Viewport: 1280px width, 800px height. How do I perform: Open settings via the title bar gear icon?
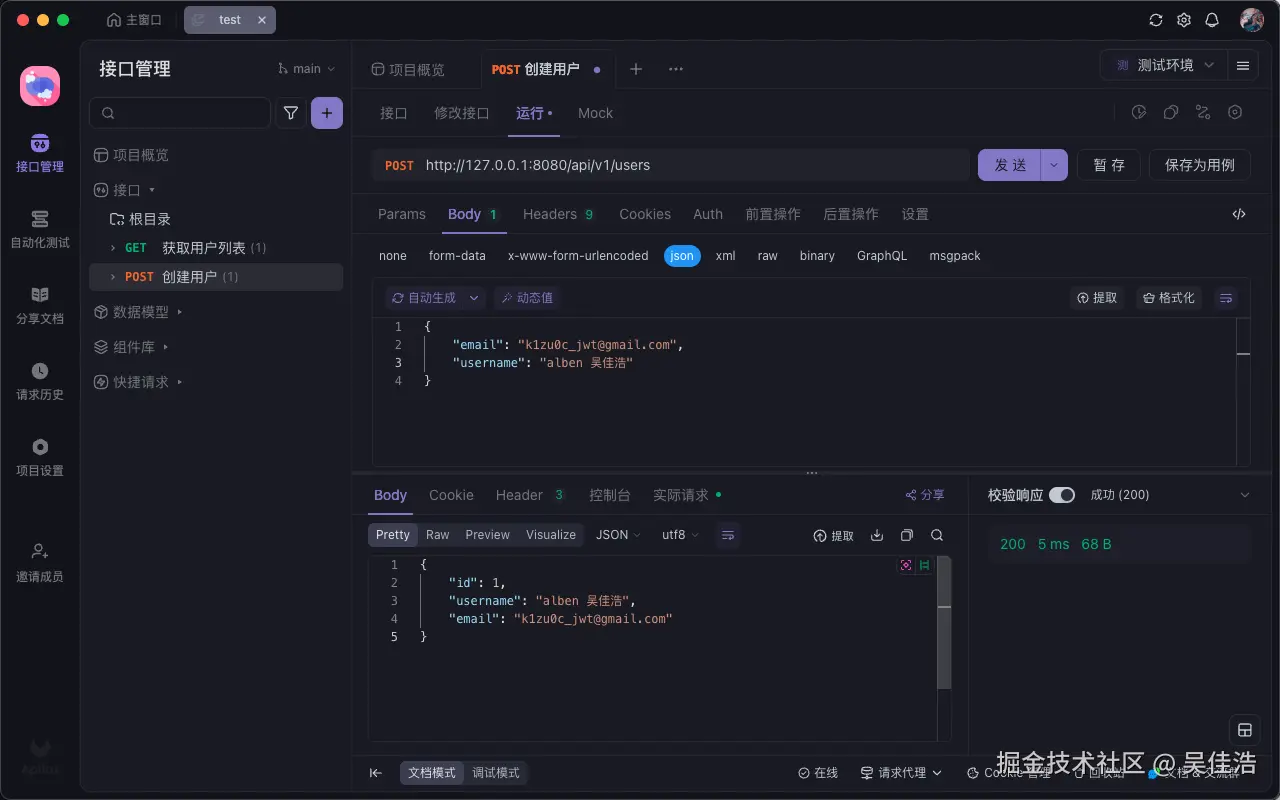click(1184, 20)
